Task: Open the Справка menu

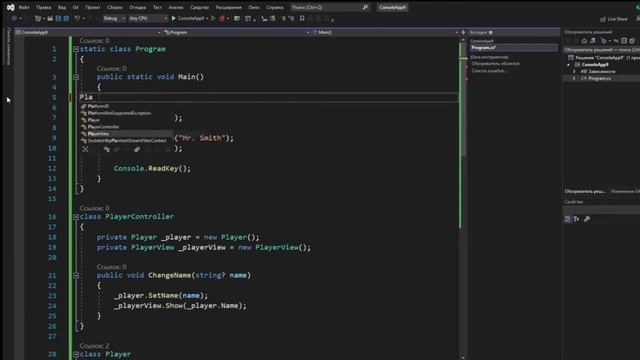Action: [275, 7]
